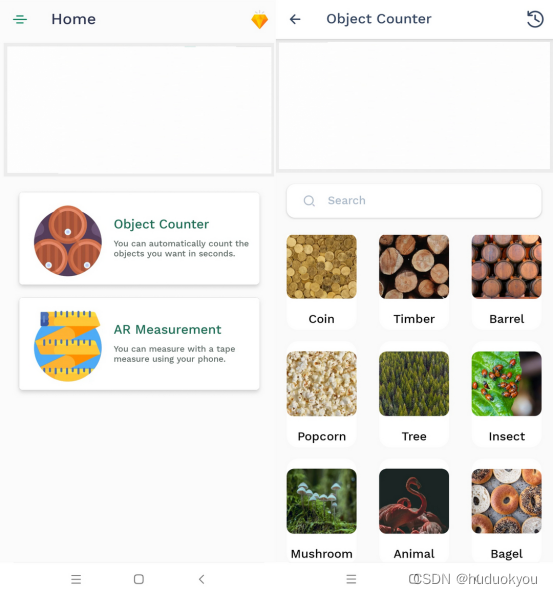Viewport: 553px width, 596px height.
Task: Focus the Search input field
Action: (x=414, y=201)
